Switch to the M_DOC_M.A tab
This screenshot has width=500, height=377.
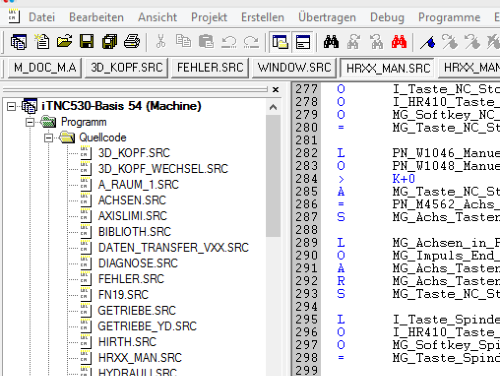(45, 68)
